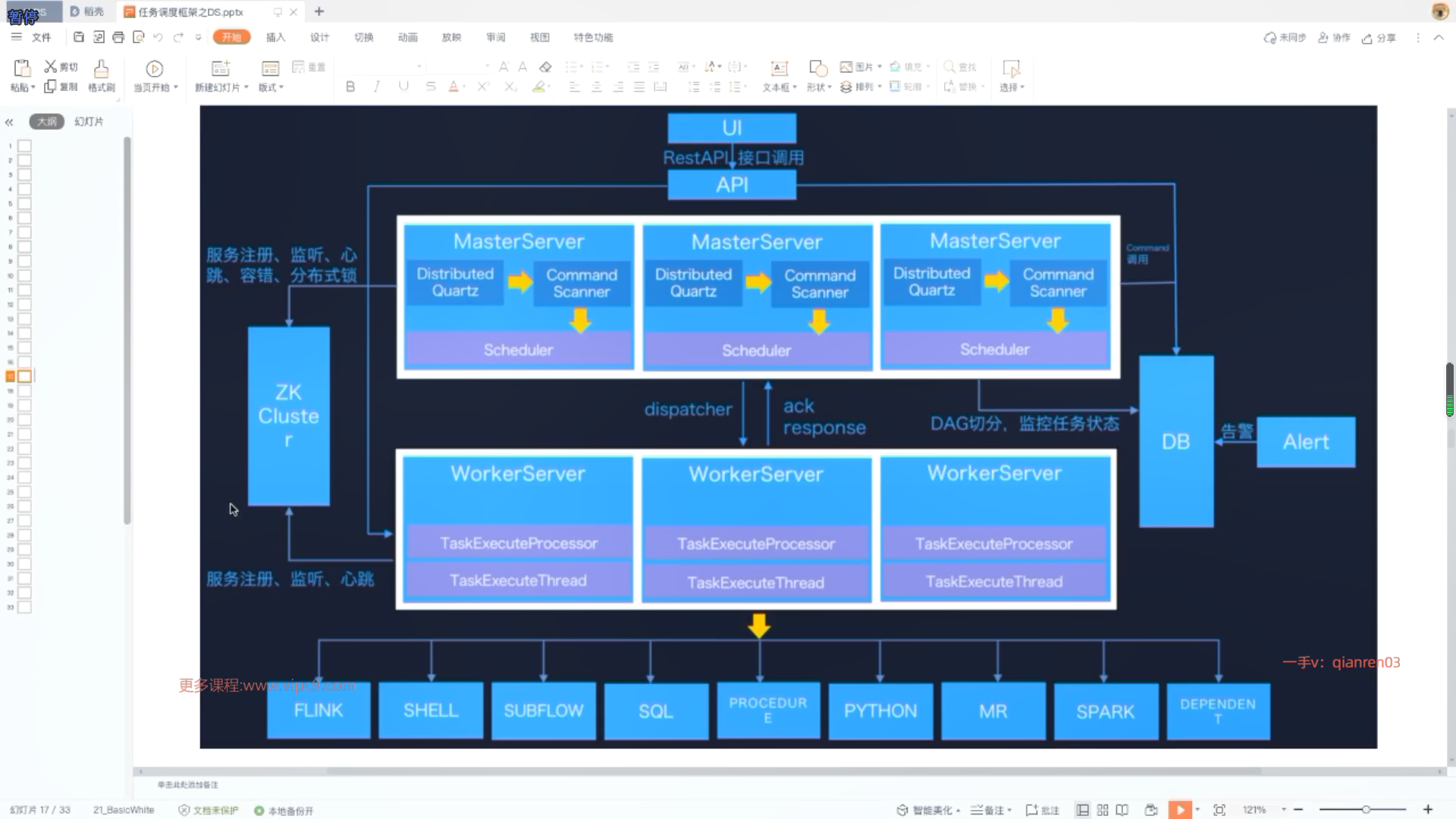Switch to slide sorter grid view
The width and height of the screenshot is (1456, 819).
1103,810
